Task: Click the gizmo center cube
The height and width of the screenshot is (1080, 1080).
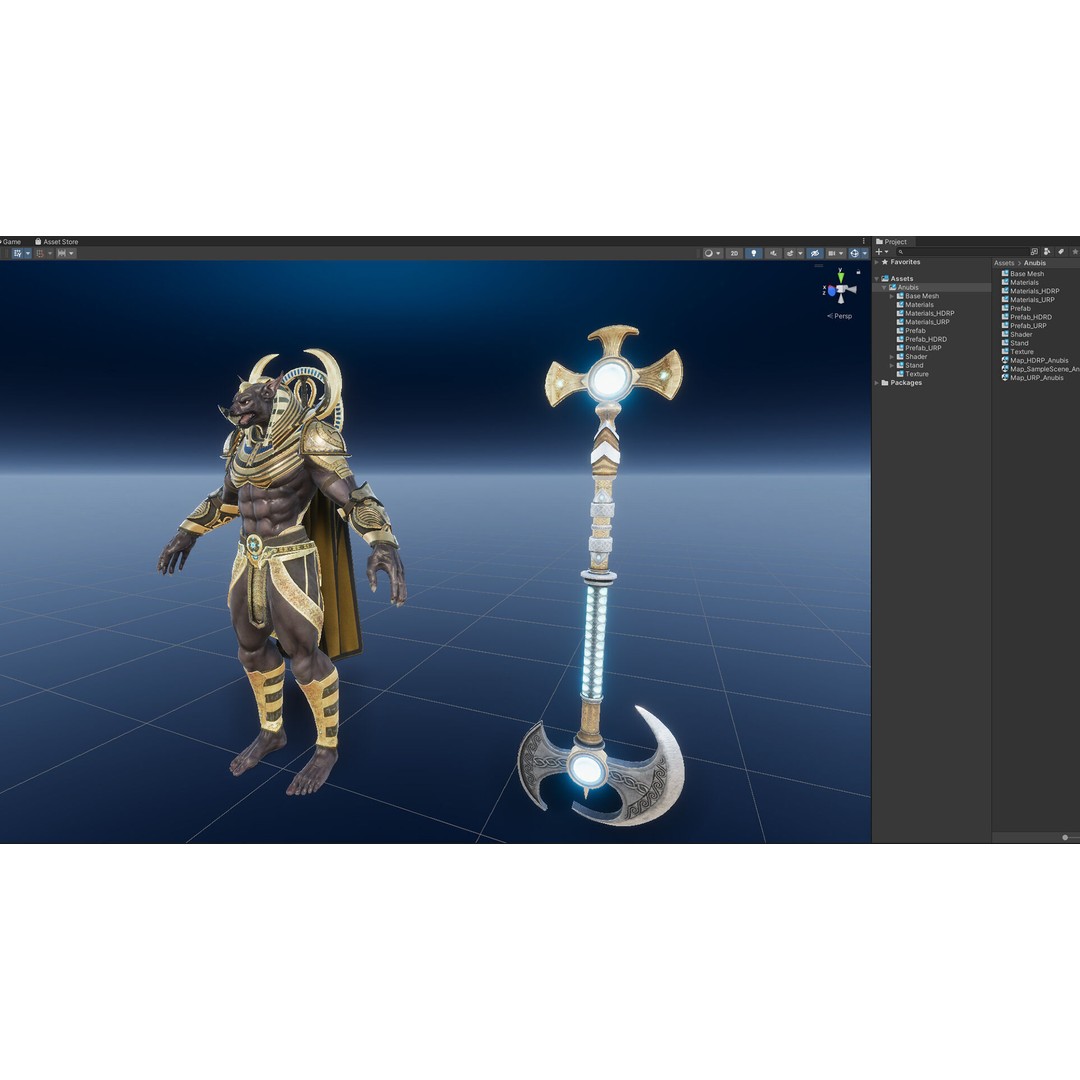Action: click(842, 290)
